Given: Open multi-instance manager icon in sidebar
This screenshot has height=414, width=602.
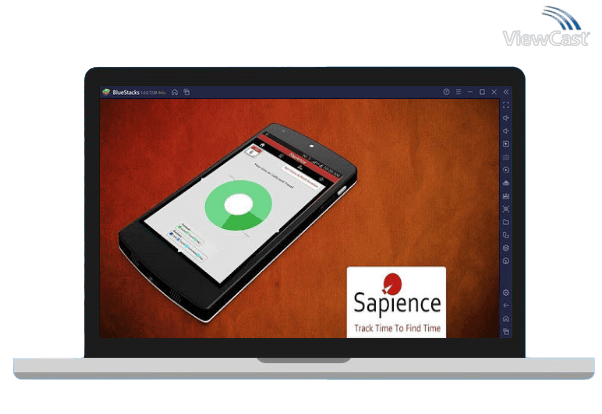Looking at the screenshot, I should pos(506,235).
